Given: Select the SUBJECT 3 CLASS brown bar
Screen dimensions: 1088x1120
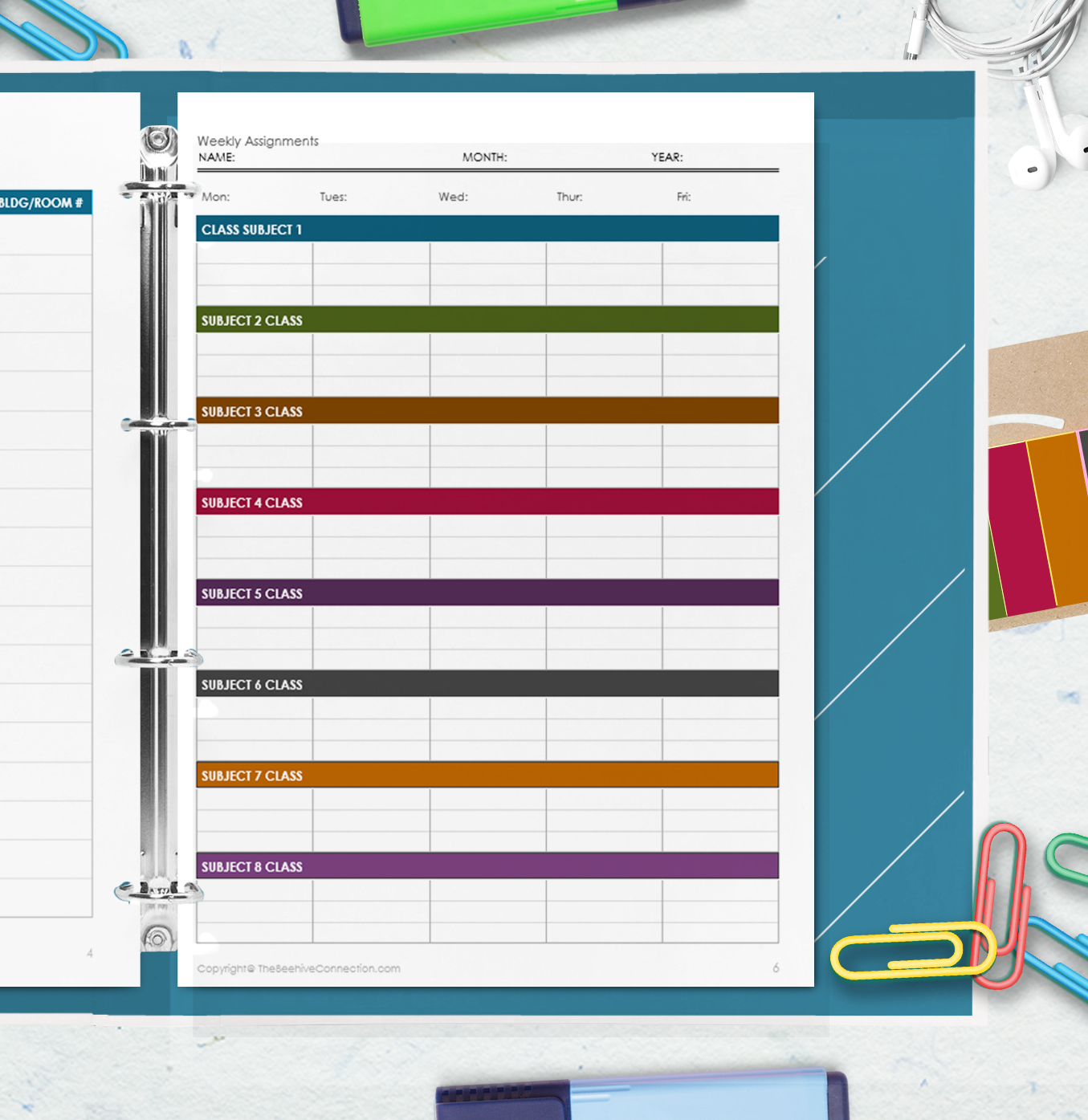Looking at the screenshot, I should click(x=487, y=411).
